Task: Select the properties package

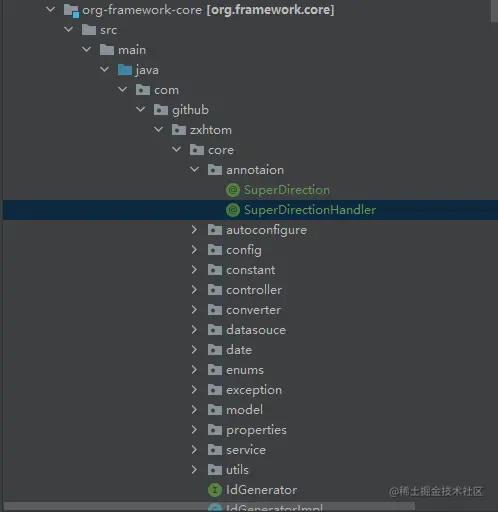Action: (256, 430)
